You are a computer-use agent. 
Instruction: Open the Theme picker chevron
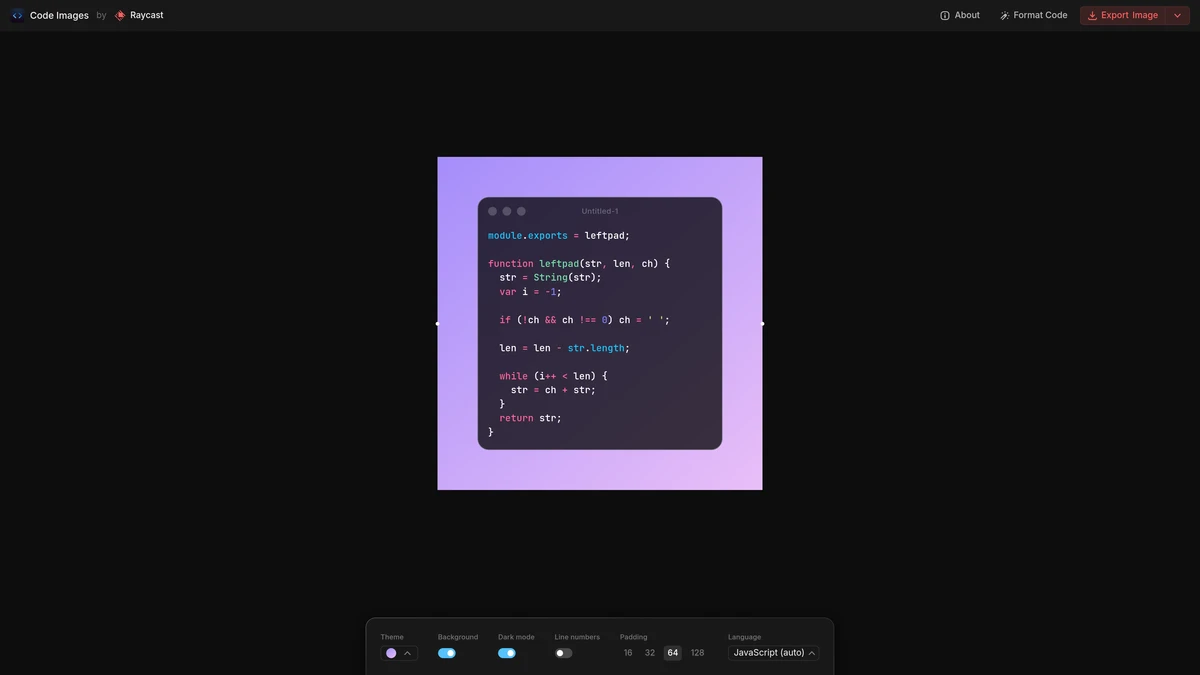(x=406, y=652)
